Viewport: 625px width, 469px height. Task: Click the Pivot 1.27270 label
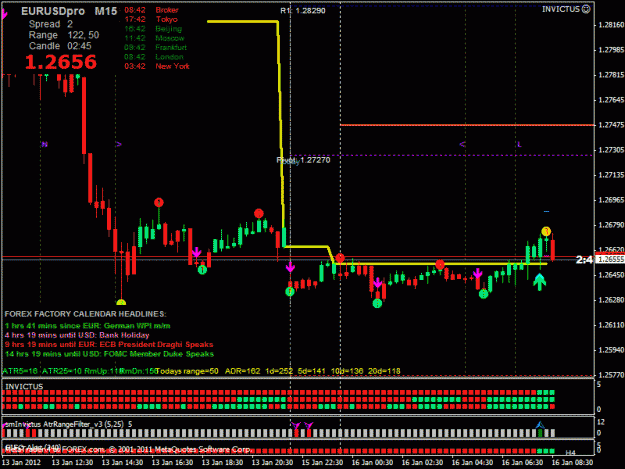click(x=303, y=160)
